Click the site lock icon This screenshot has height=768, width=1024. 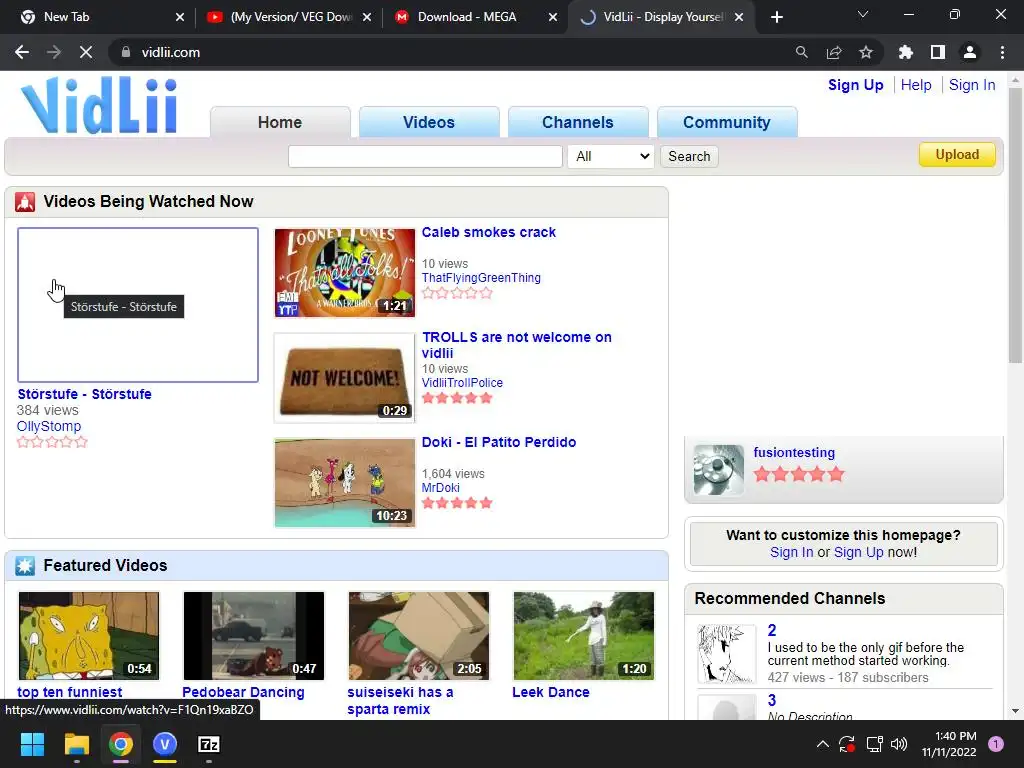[x=125, y=52]
